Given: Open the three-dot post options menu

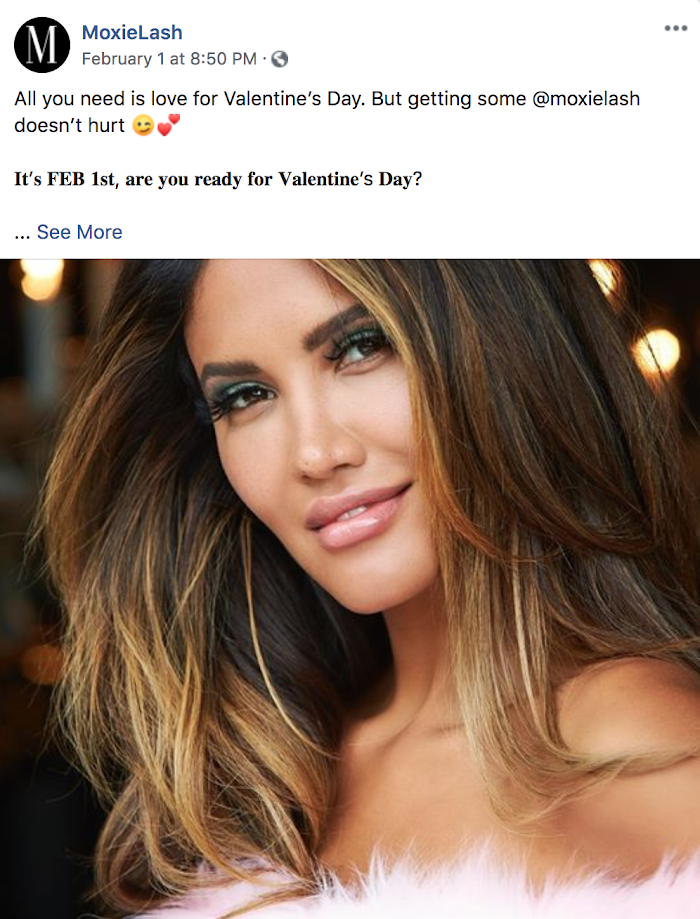Looking at the screenshot, I should [x=675, y=28].
